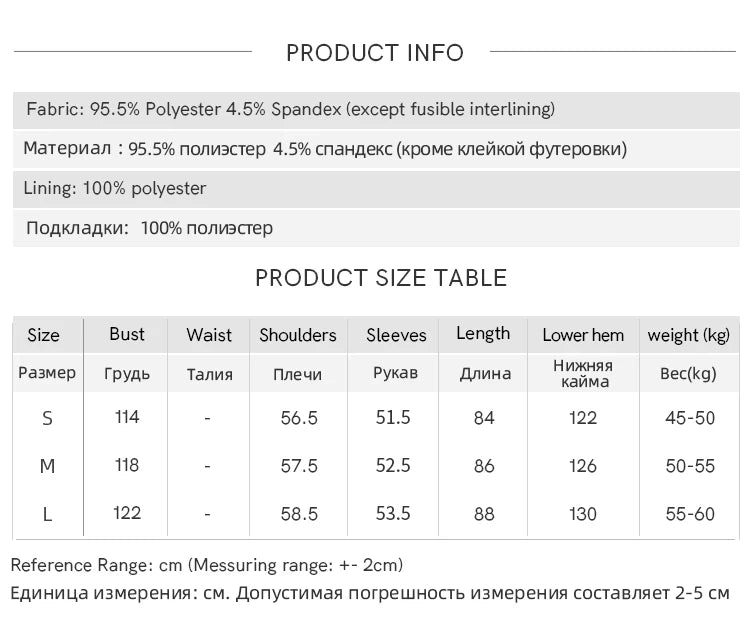Select the size L row label
Image resolution: width=750 pixels, height=630 pixels.
tap(47, 514)
